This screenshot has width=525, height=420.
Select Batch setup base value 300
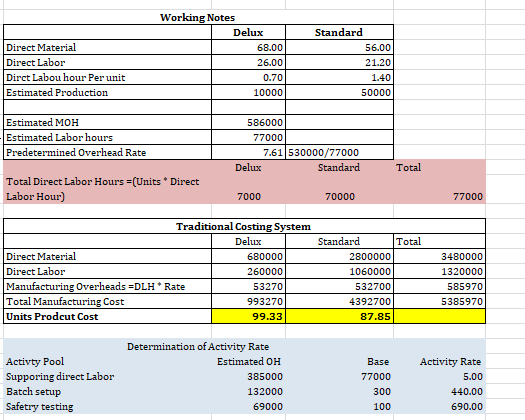(x=382, y=392)
